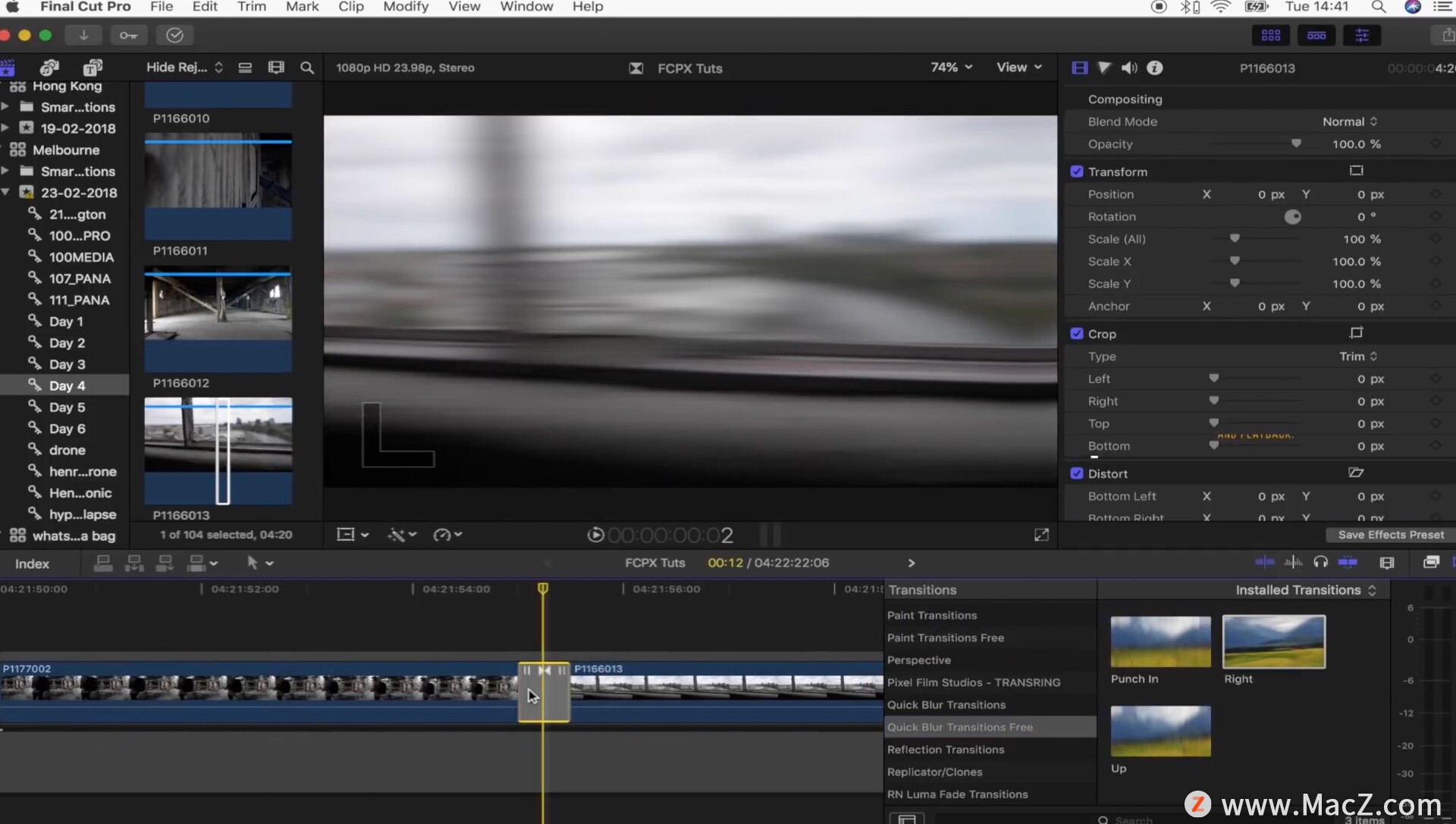
Task: Adjust the Opacity slider handle
Action: click(1296, 143)
